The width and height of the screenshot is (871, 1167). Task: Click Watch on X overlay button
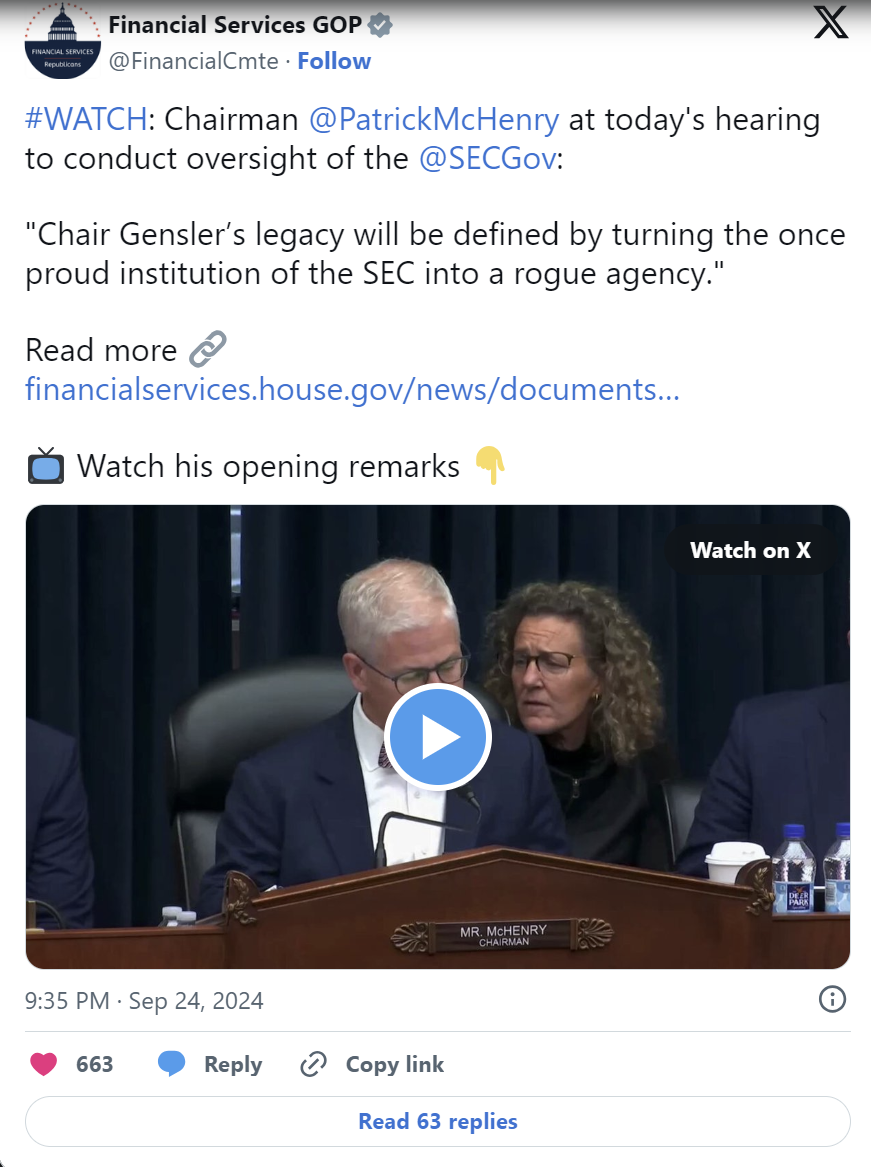click(750, 550)
